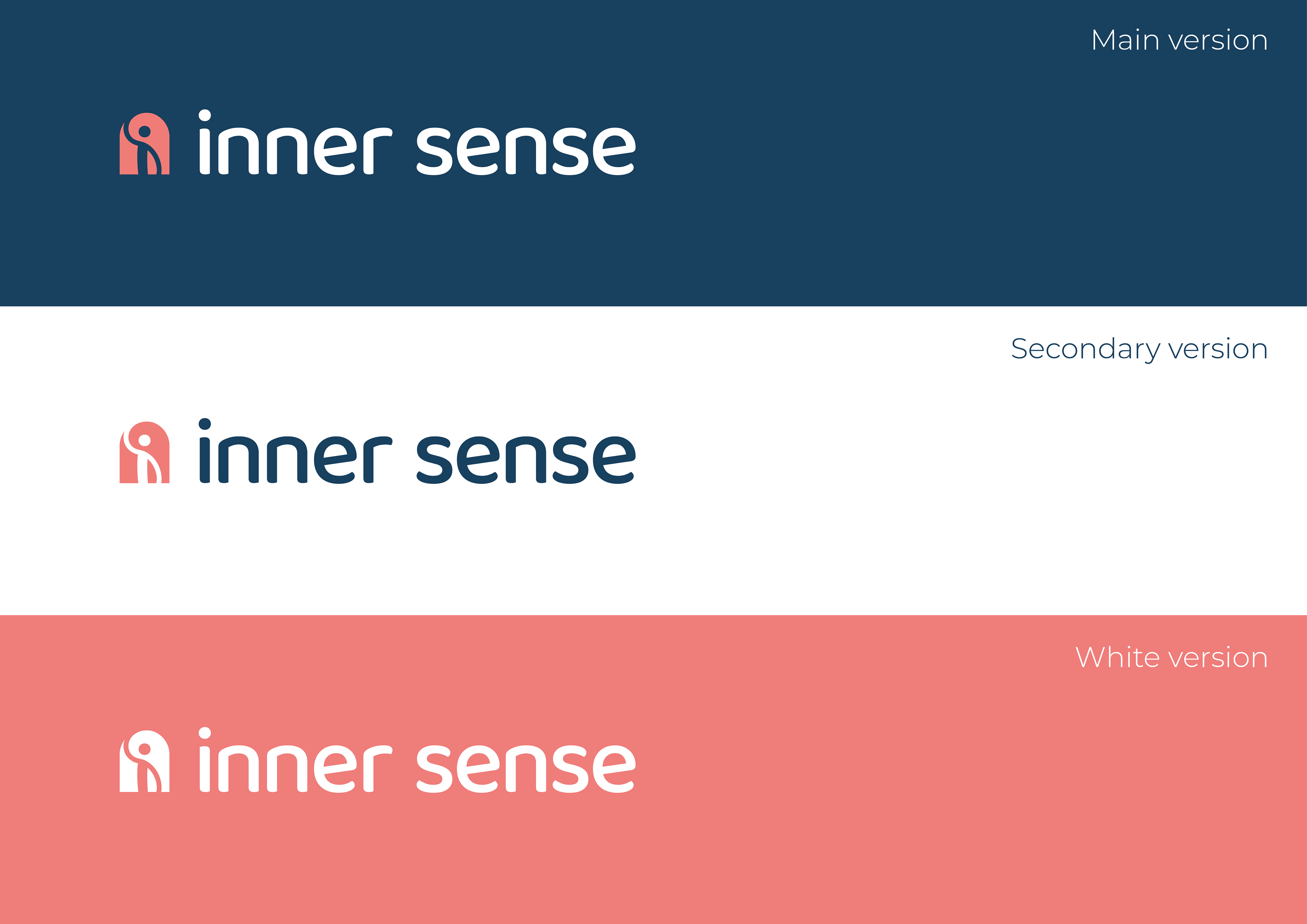Click the word 'sense' on the coral panel
The width and height of the screenshot is (1307, 924).
(x=526, y=768)
